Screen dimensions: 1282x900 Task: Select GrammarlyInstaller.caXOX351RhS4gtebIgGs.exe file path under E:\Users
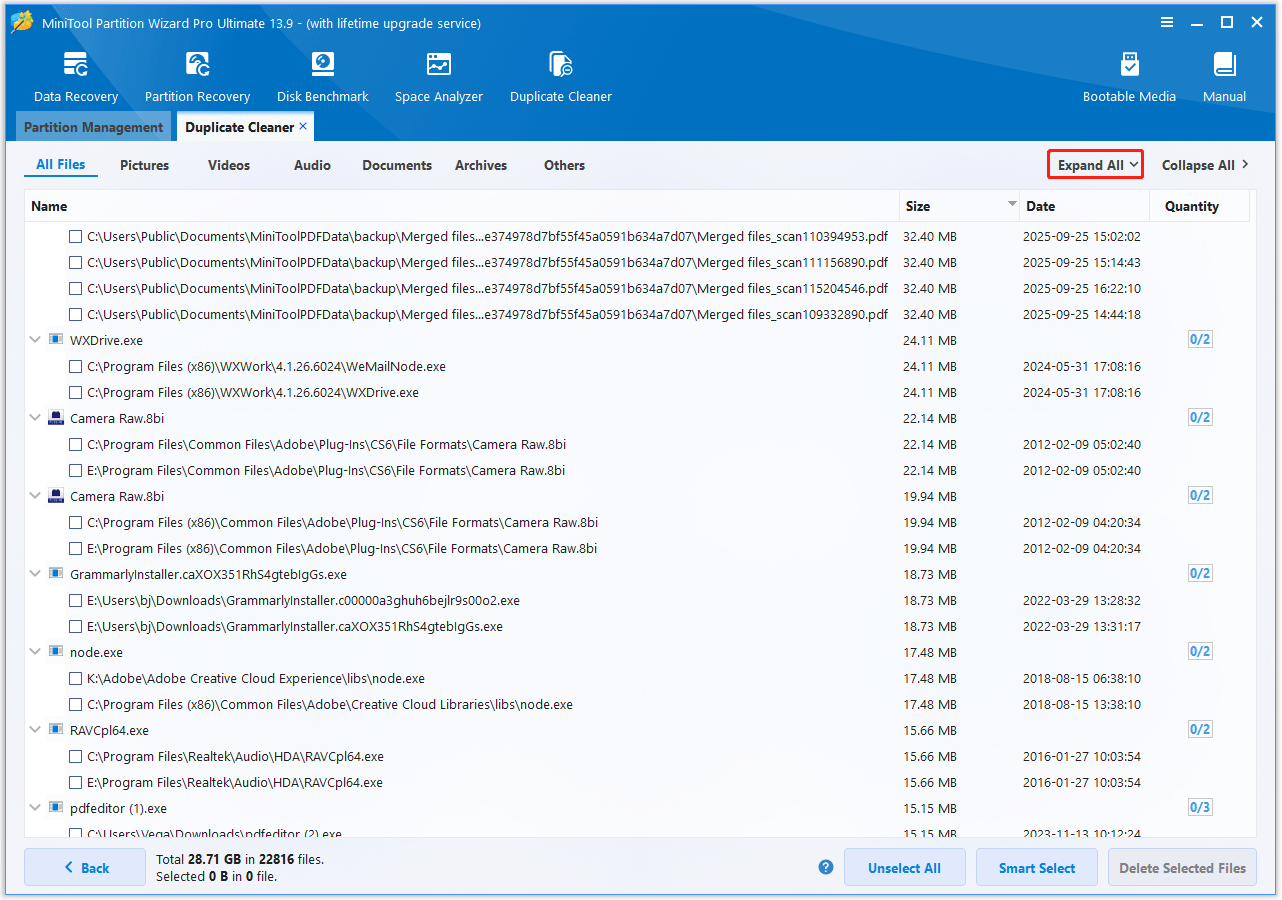click(x=295, y=627)
